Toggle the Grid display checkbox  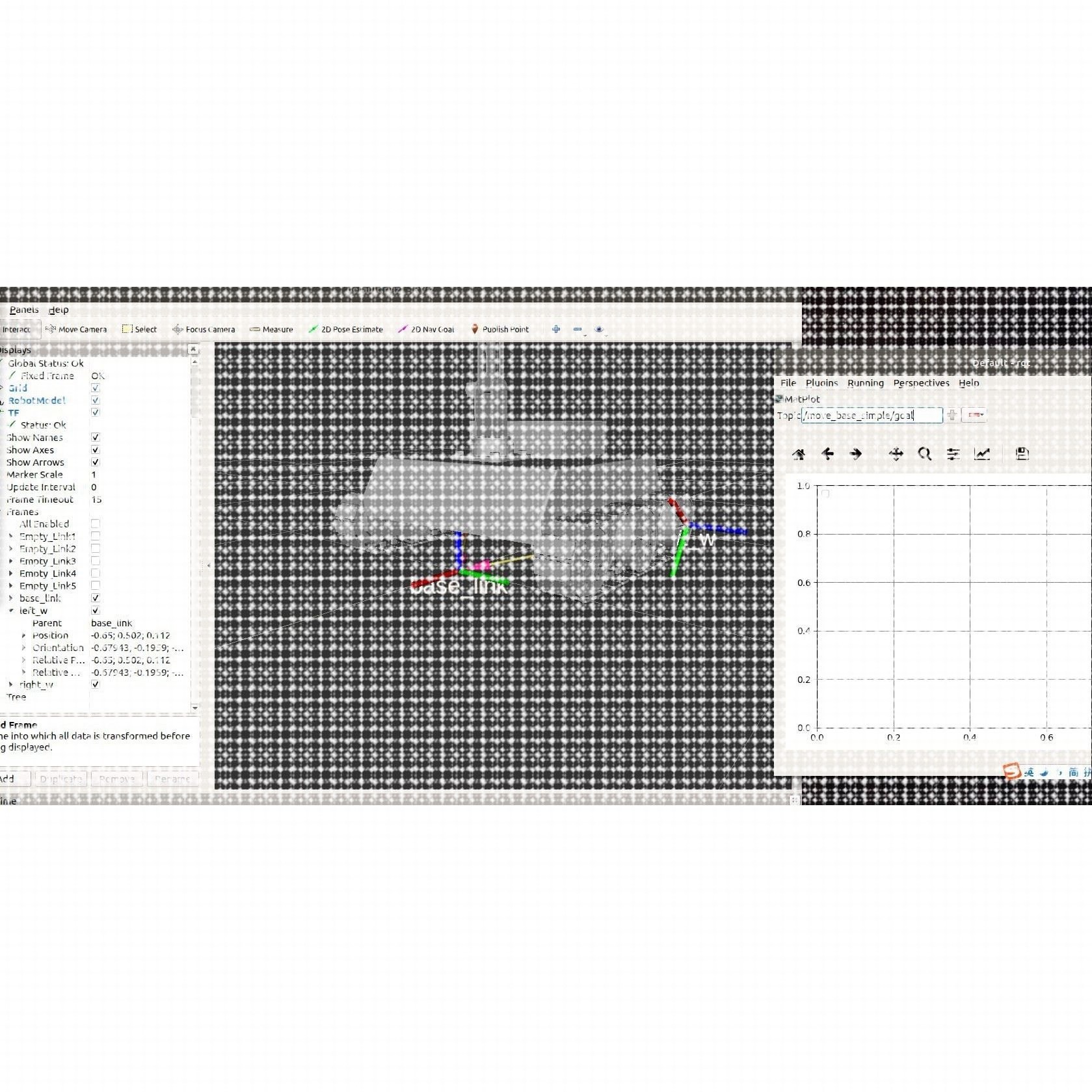pyautogui.click(x=96, y=388)
